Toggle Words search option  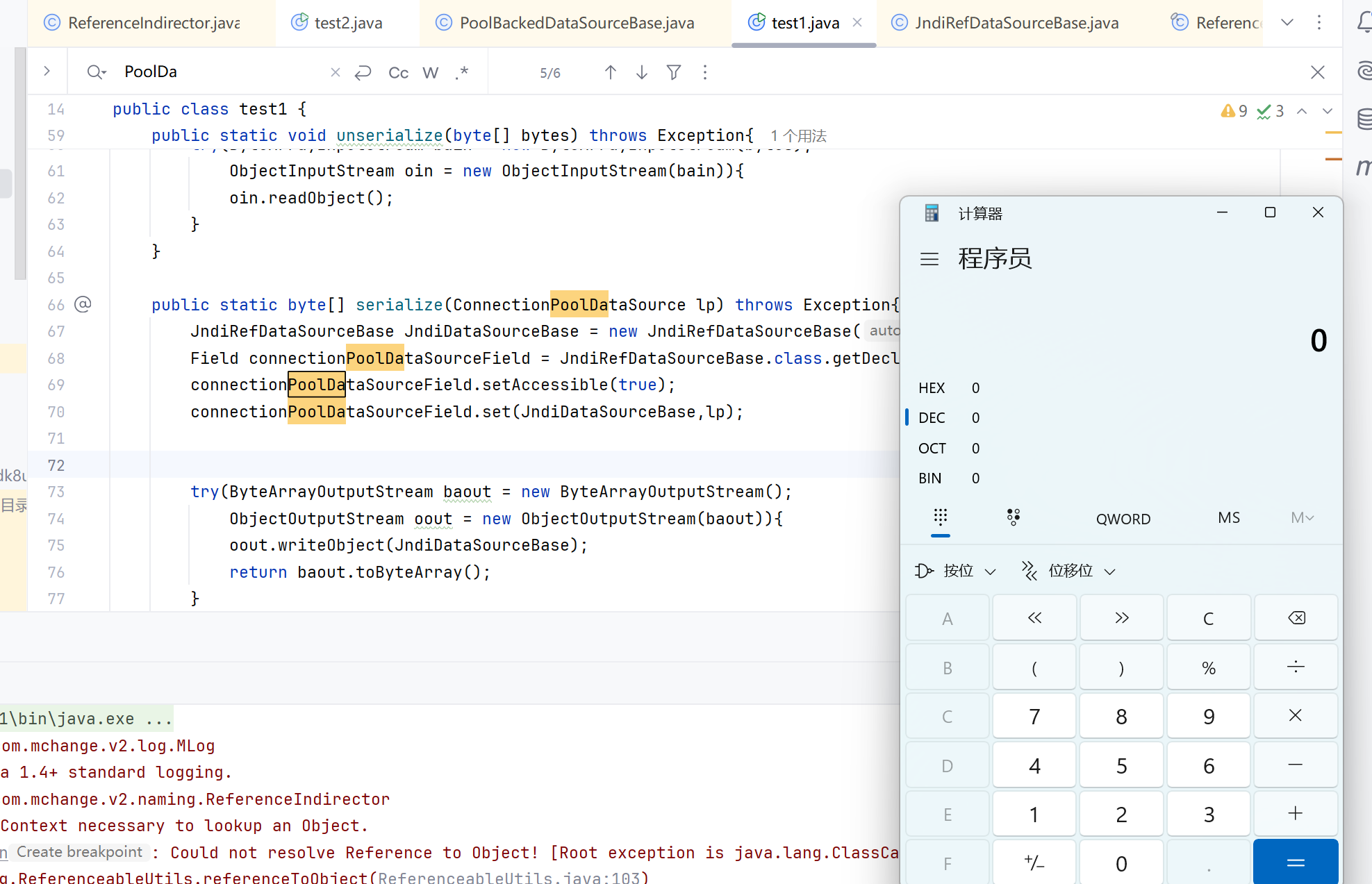click(431, 72)
